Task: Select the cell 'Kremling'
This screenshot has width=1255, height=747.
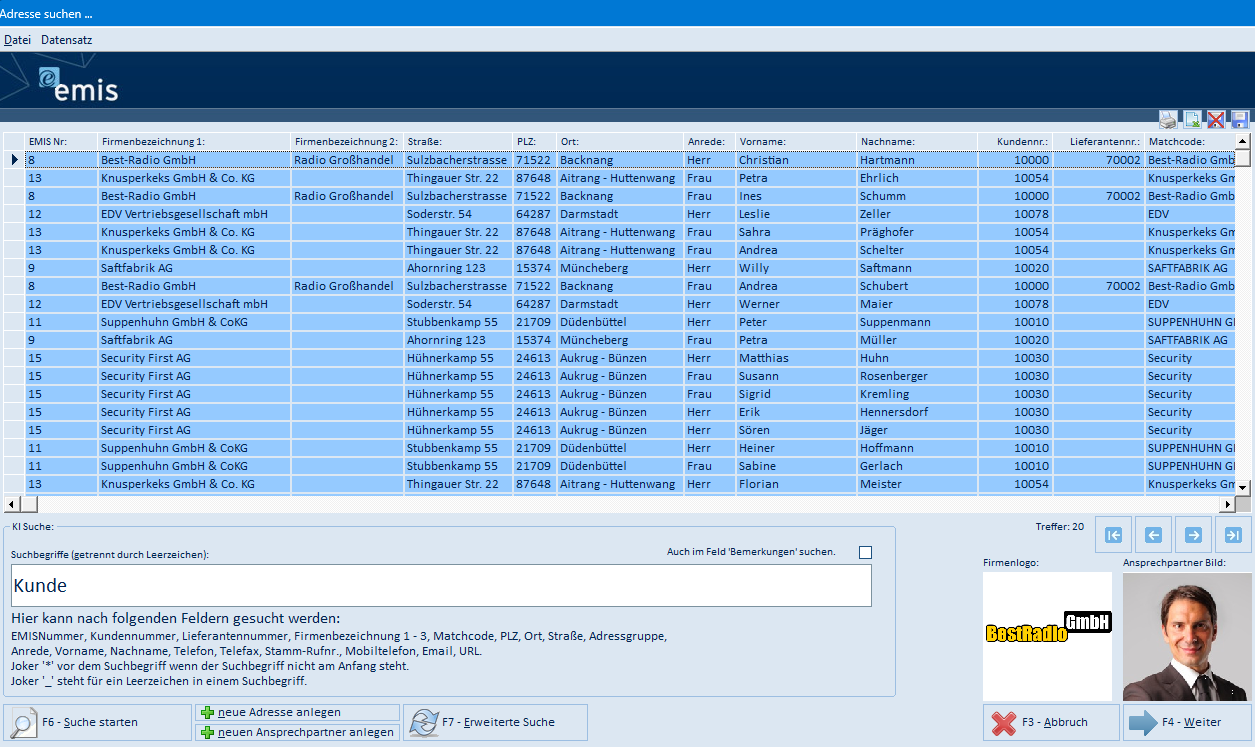Action: pyautogui.click(x=917, y=394)
